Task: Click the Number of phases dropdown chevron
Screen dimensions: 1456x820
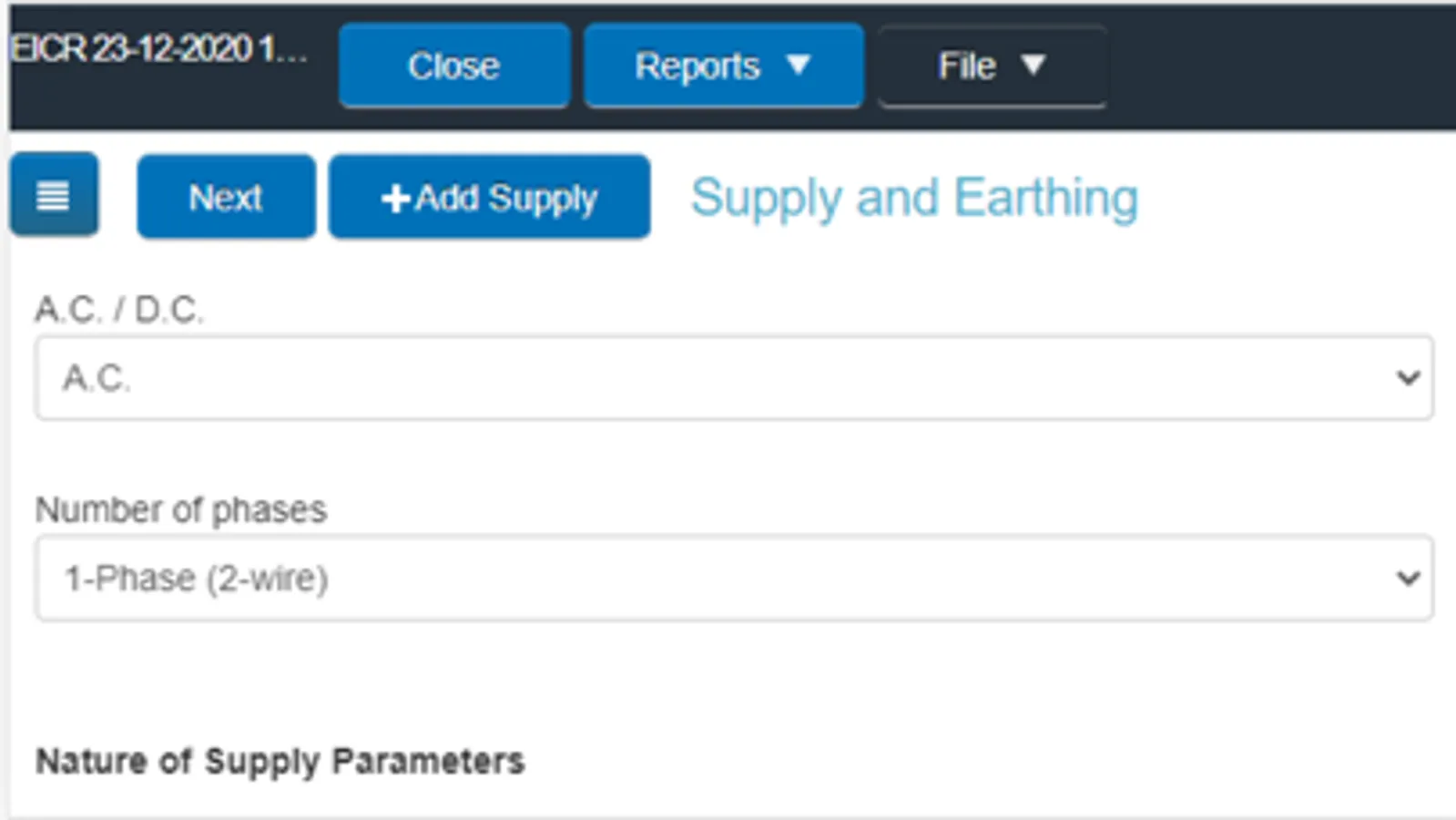Action: [x=1408, y=577]
